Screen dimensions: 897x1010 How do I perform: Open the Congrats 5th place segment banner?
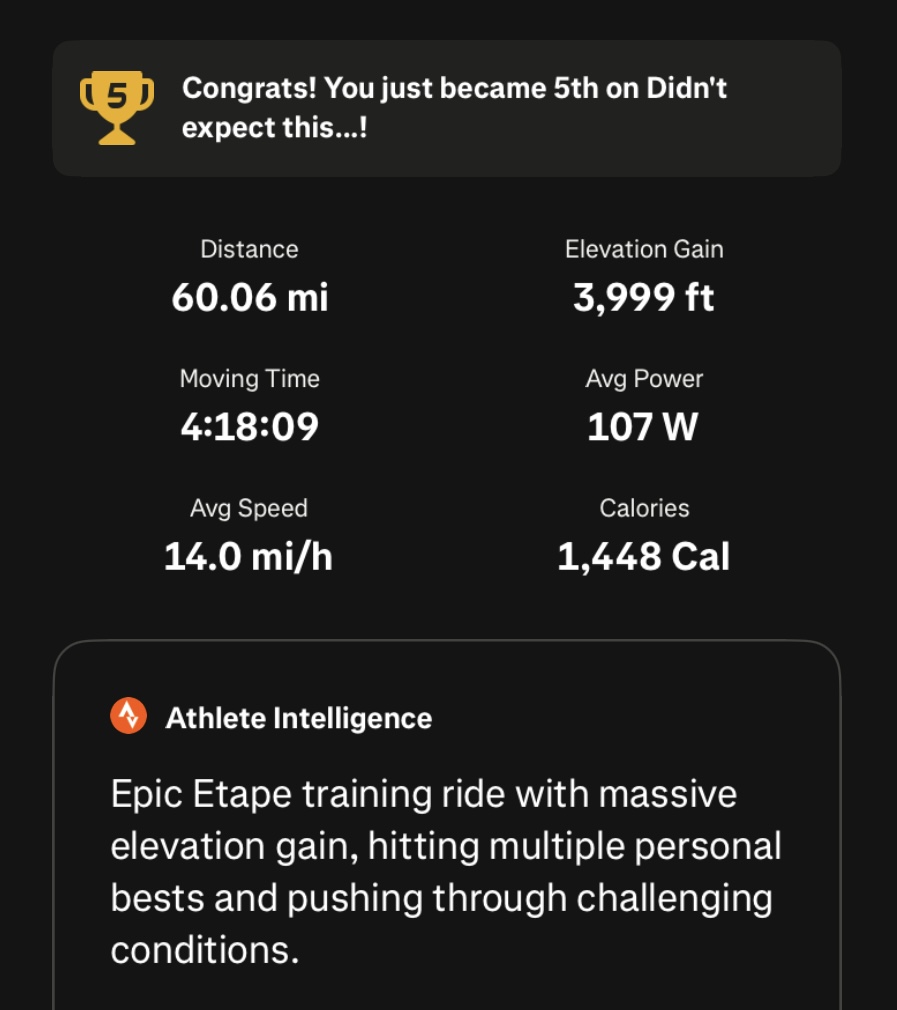(x=447, y=108)
